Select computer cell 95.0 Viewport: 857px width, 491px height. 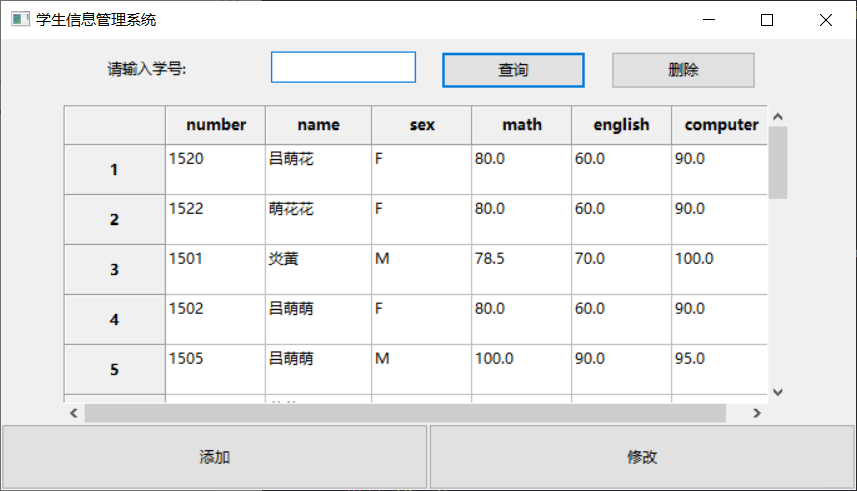click(x=720, y=370)
